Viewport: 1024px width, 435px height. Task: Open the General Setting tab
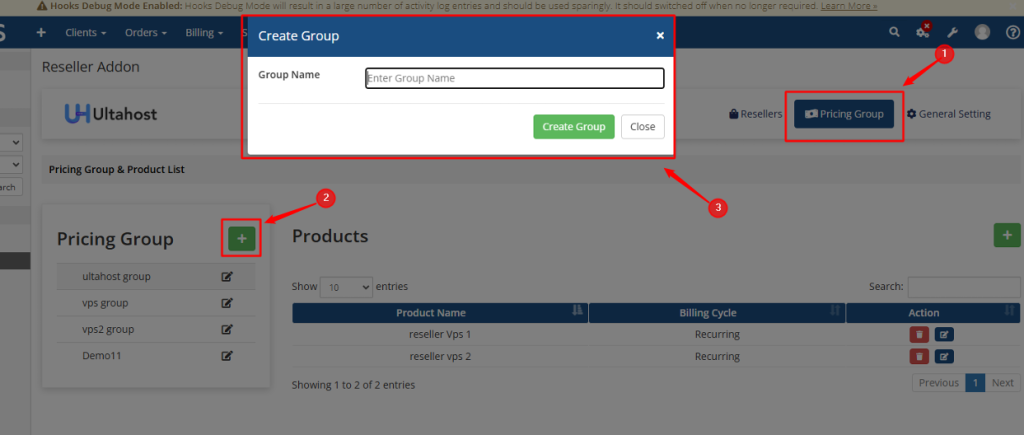tap(948, 114)
